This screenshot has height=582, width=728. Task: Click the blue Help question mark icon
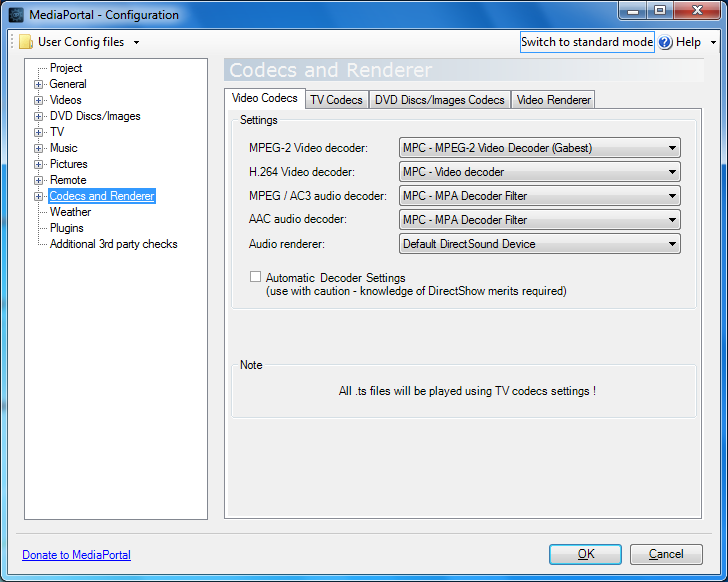666,42
